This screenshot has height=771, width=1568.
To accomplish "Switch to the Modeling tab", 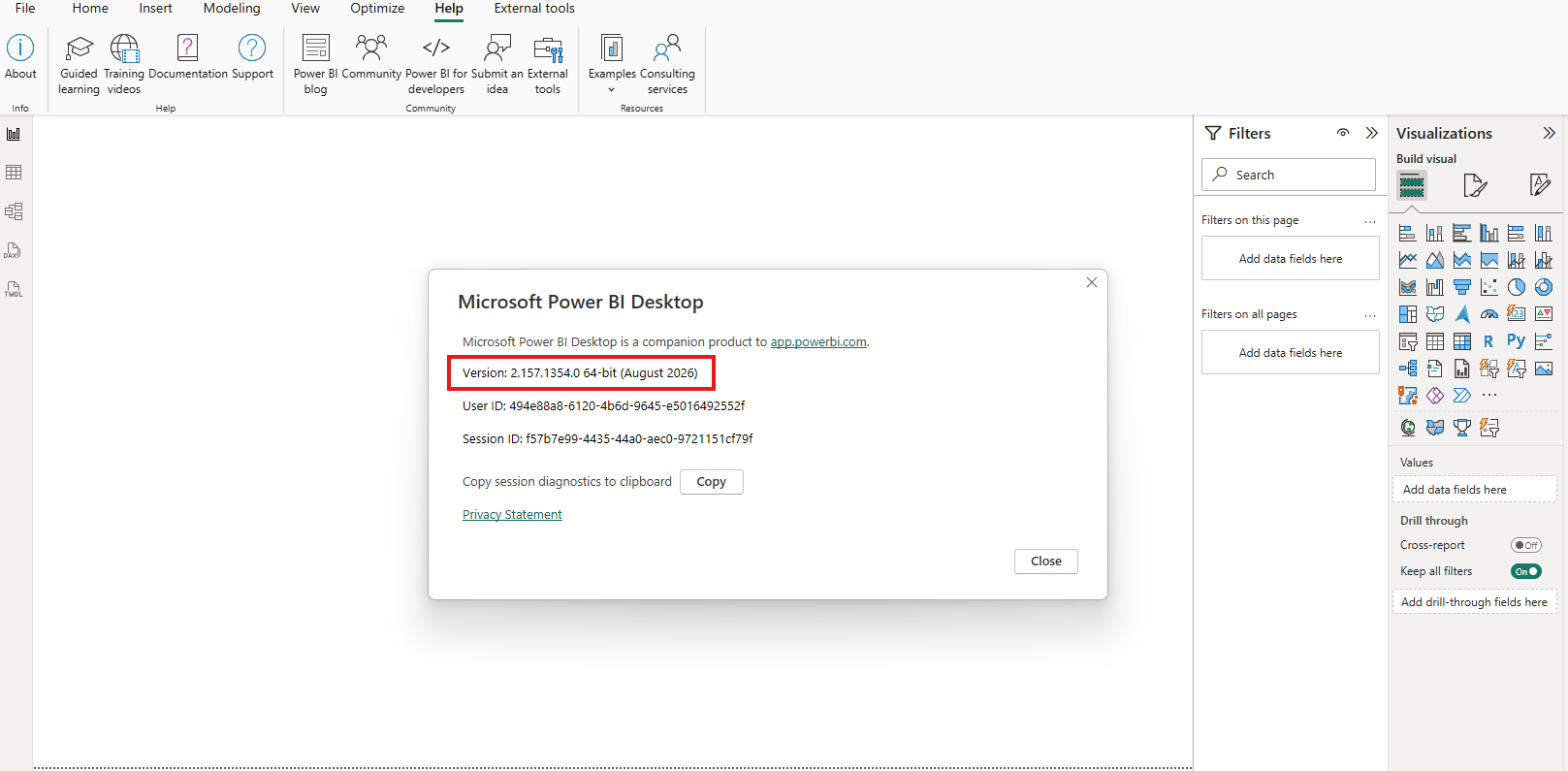I will 232,9.
